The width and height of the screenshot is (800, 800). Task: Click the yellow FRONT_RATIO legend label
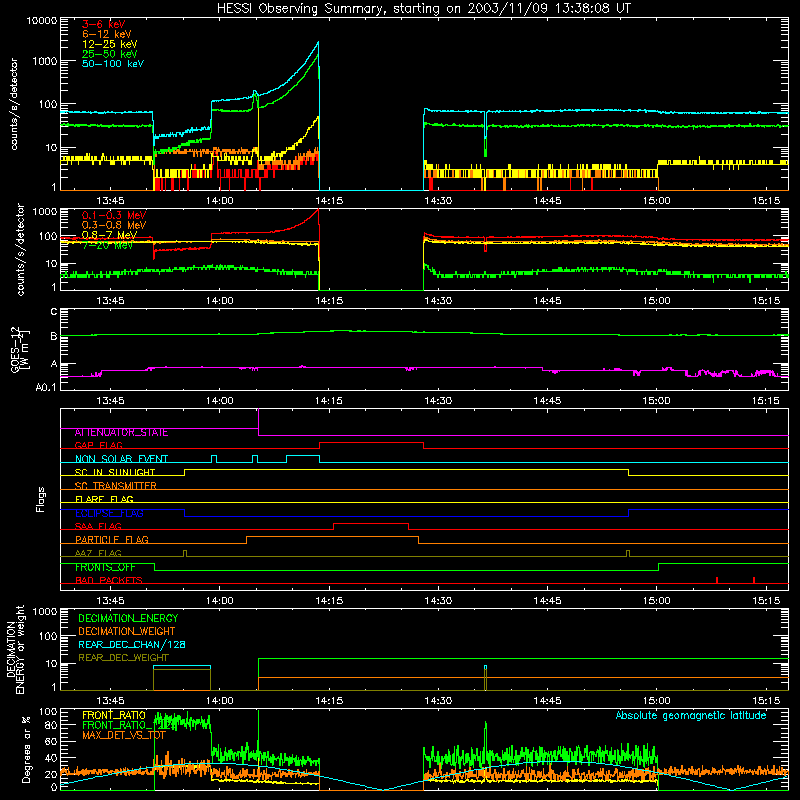click(x=114, y=715)
